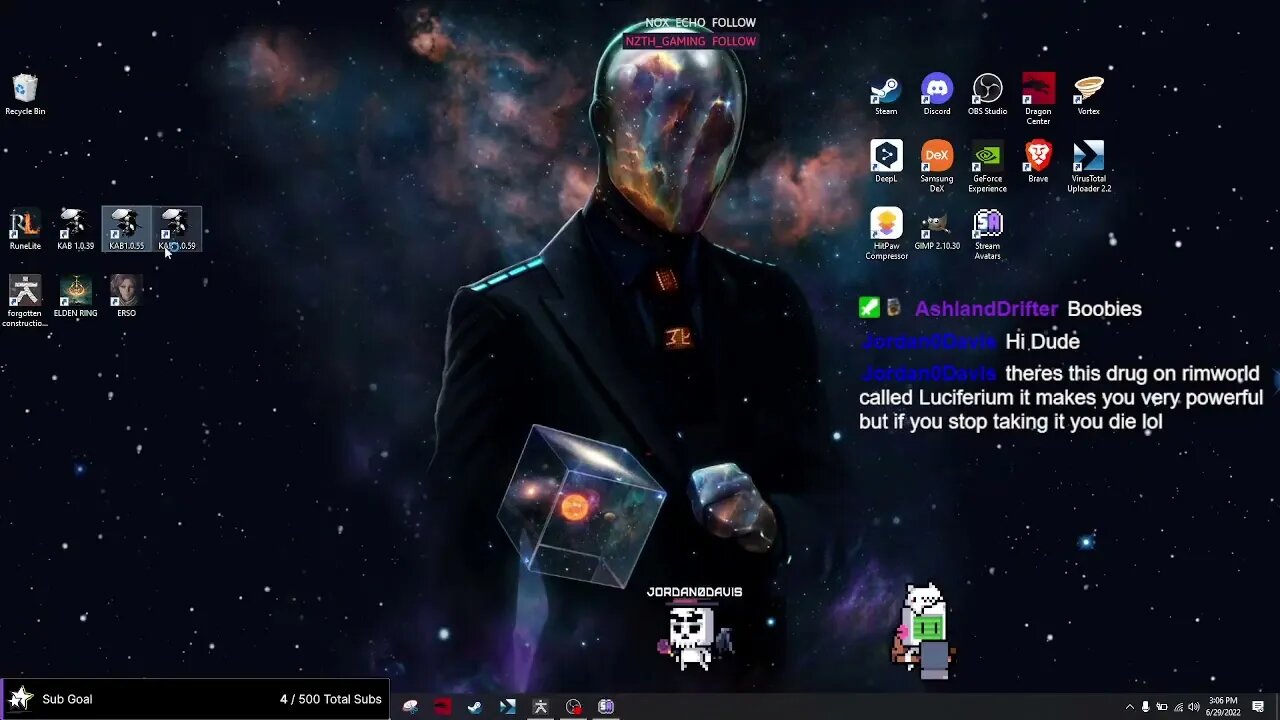Select the forgotten construction desktop shortcut

point(25,301)
